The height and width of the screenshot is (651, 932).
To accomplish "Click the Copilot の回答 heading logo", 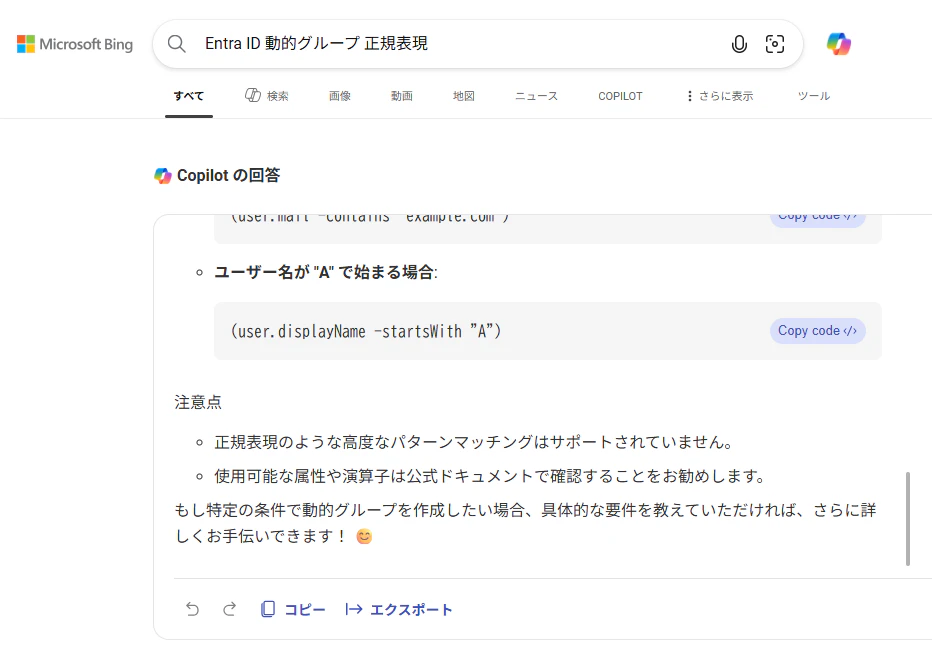I will click(x=163, y=175).
